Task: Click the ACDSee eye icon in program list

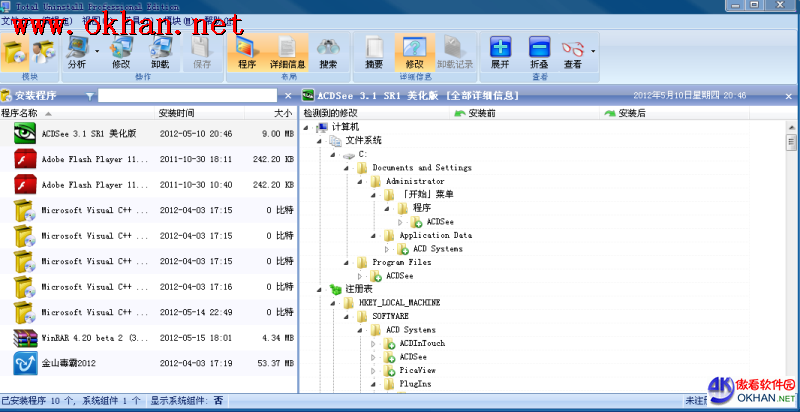Action: 26,134
